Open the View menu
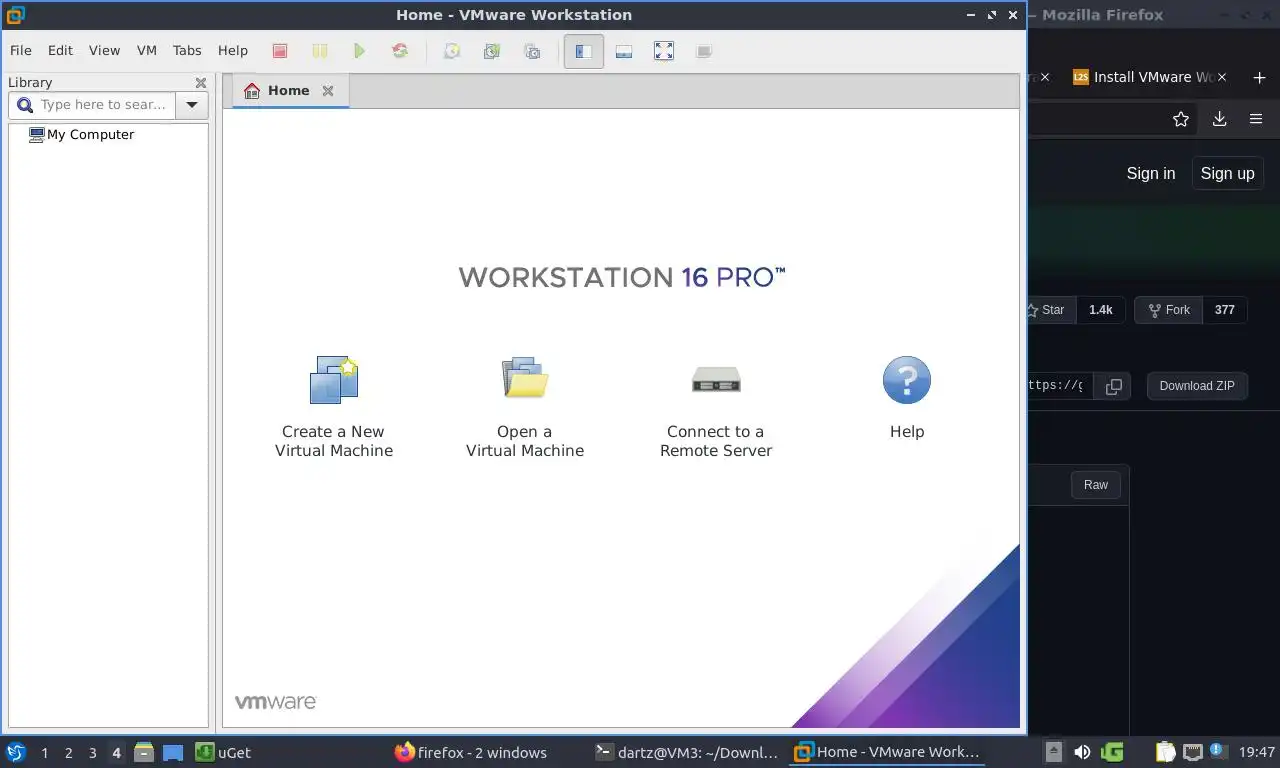1280x768 pixels. point(104,50)
